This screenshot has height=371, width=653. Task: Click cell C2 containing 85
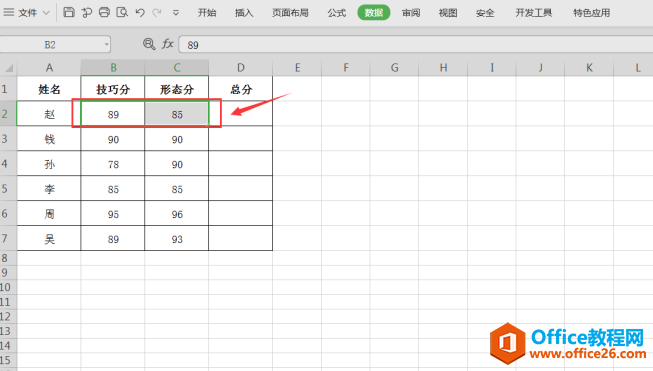pyautogui.click(x=177, y=114)
